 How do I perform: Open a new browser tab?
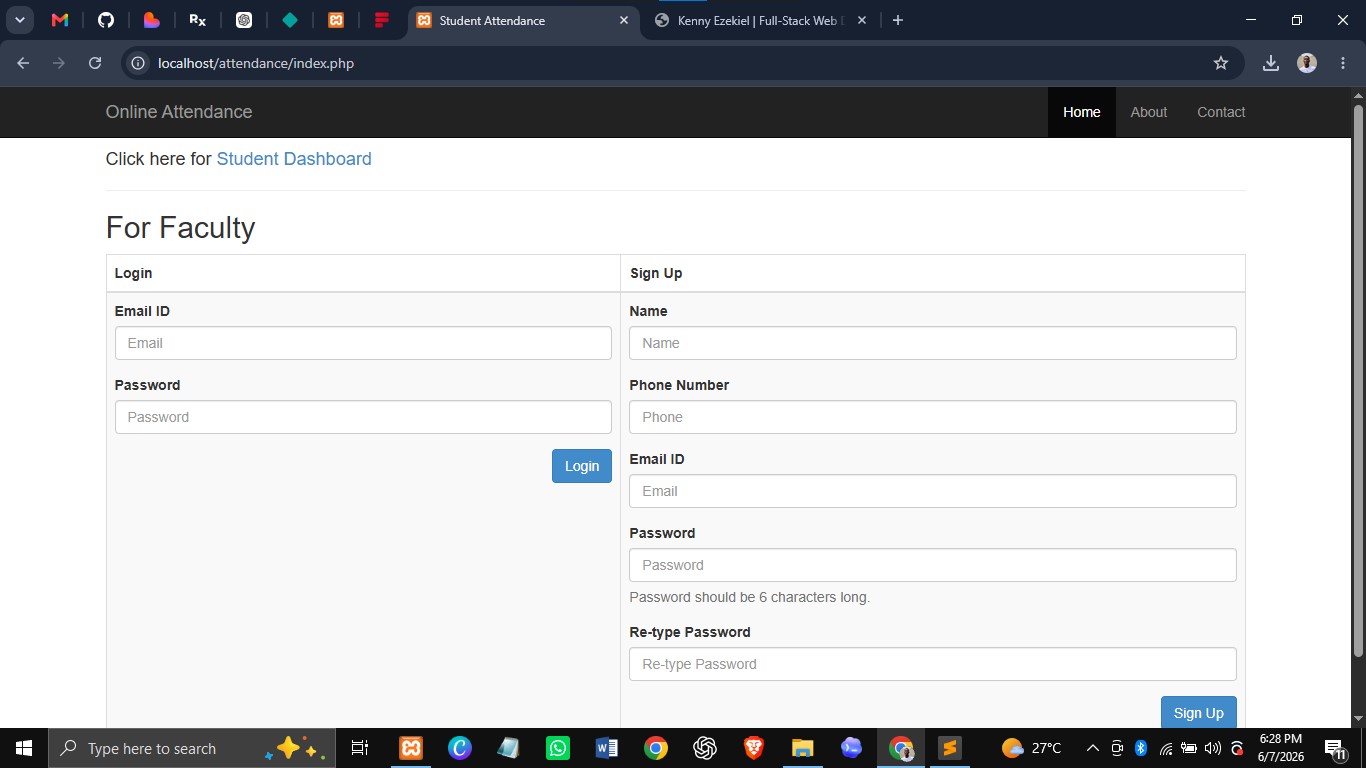coord(898,20)
